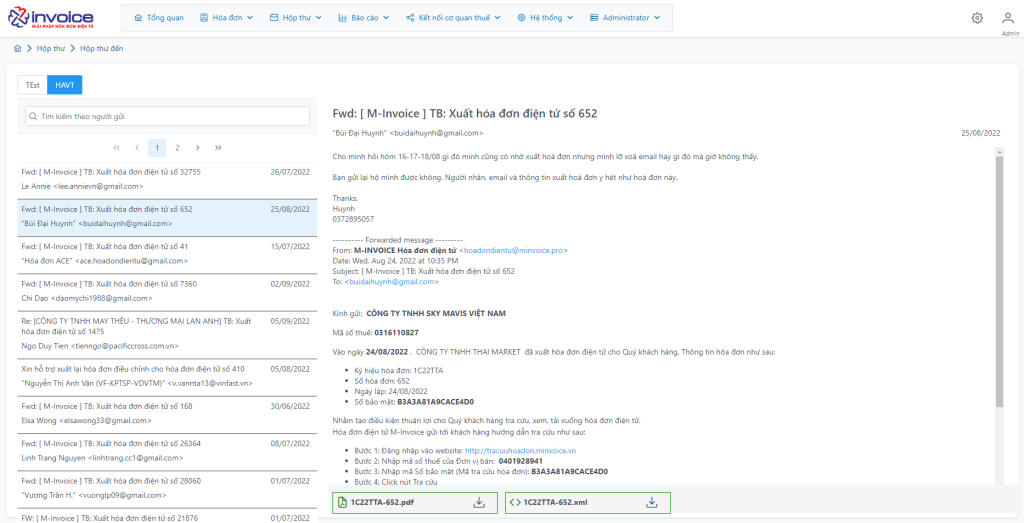Viewport: 1024px width, 523px height.
Task: Click the sender search input field
Action: pos(167,117)
